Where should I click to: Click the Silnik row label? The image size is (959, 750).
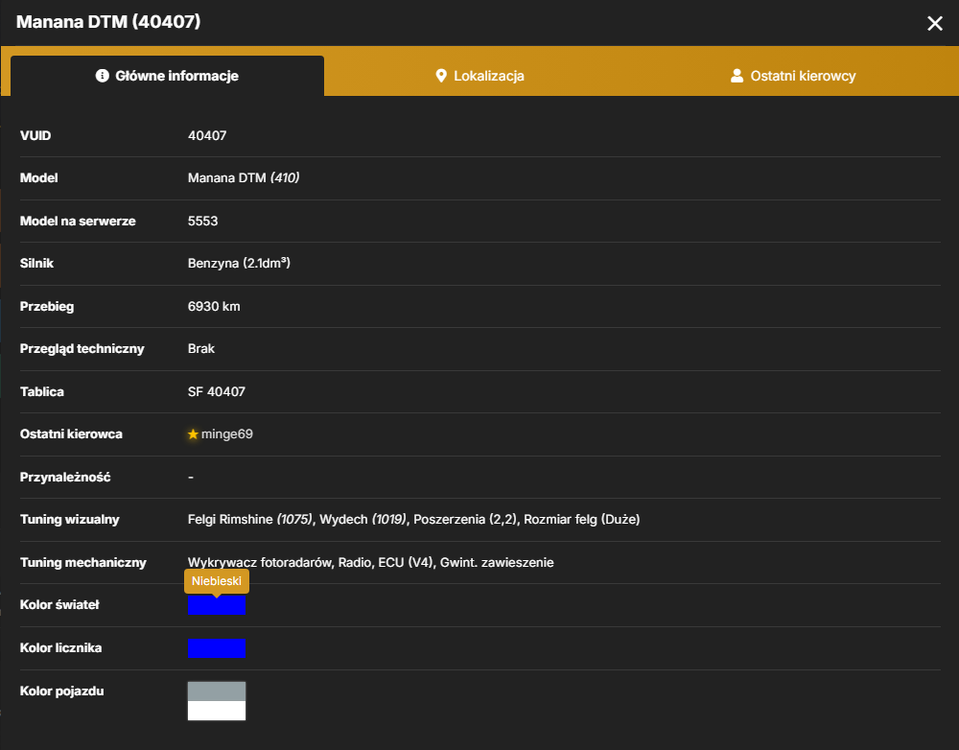point(37,263)
